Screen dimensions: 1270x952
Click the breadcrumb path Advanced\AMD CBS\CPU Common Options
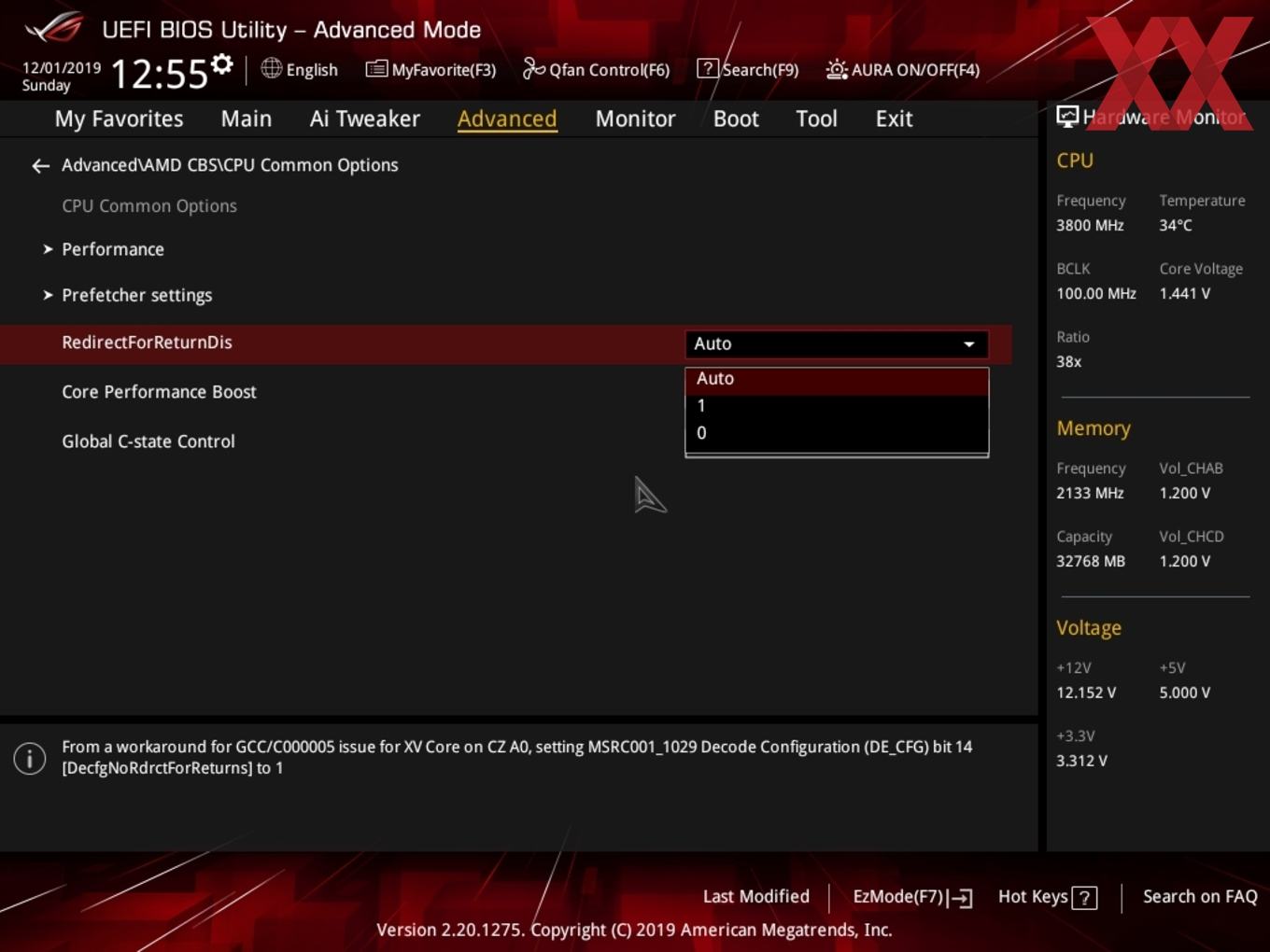(230, 165)
